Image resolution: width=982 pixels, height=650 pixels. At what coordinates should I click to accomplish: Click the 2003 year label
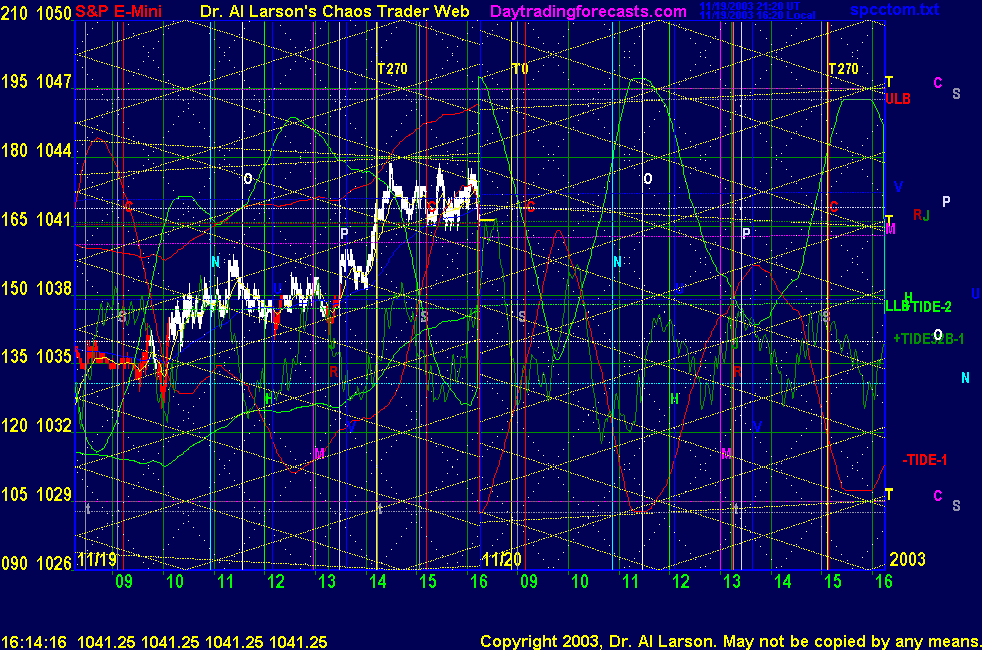click(x=908, y=561)
